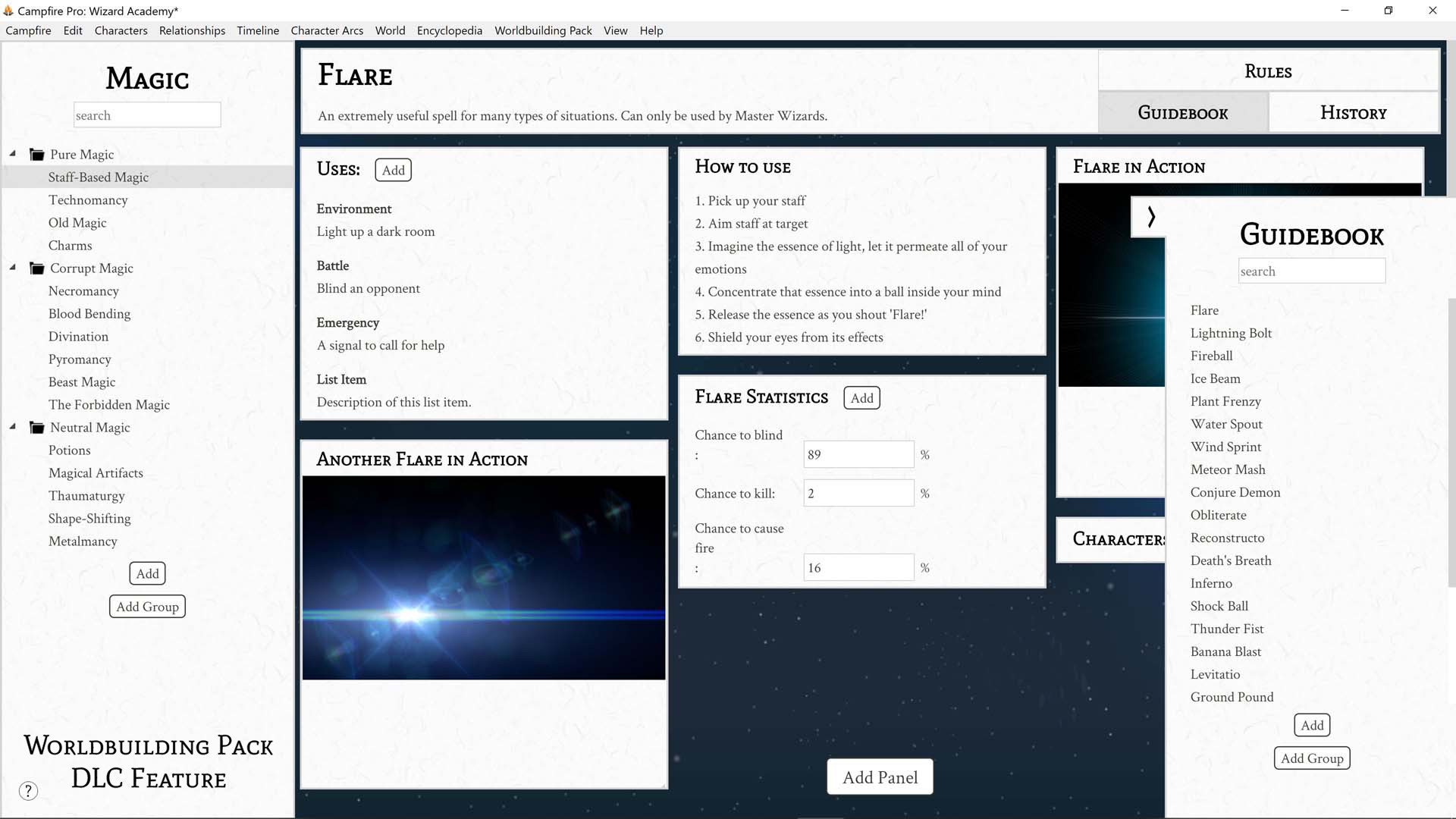Open the Worldbuilding Pack menu

coord(543,30)
